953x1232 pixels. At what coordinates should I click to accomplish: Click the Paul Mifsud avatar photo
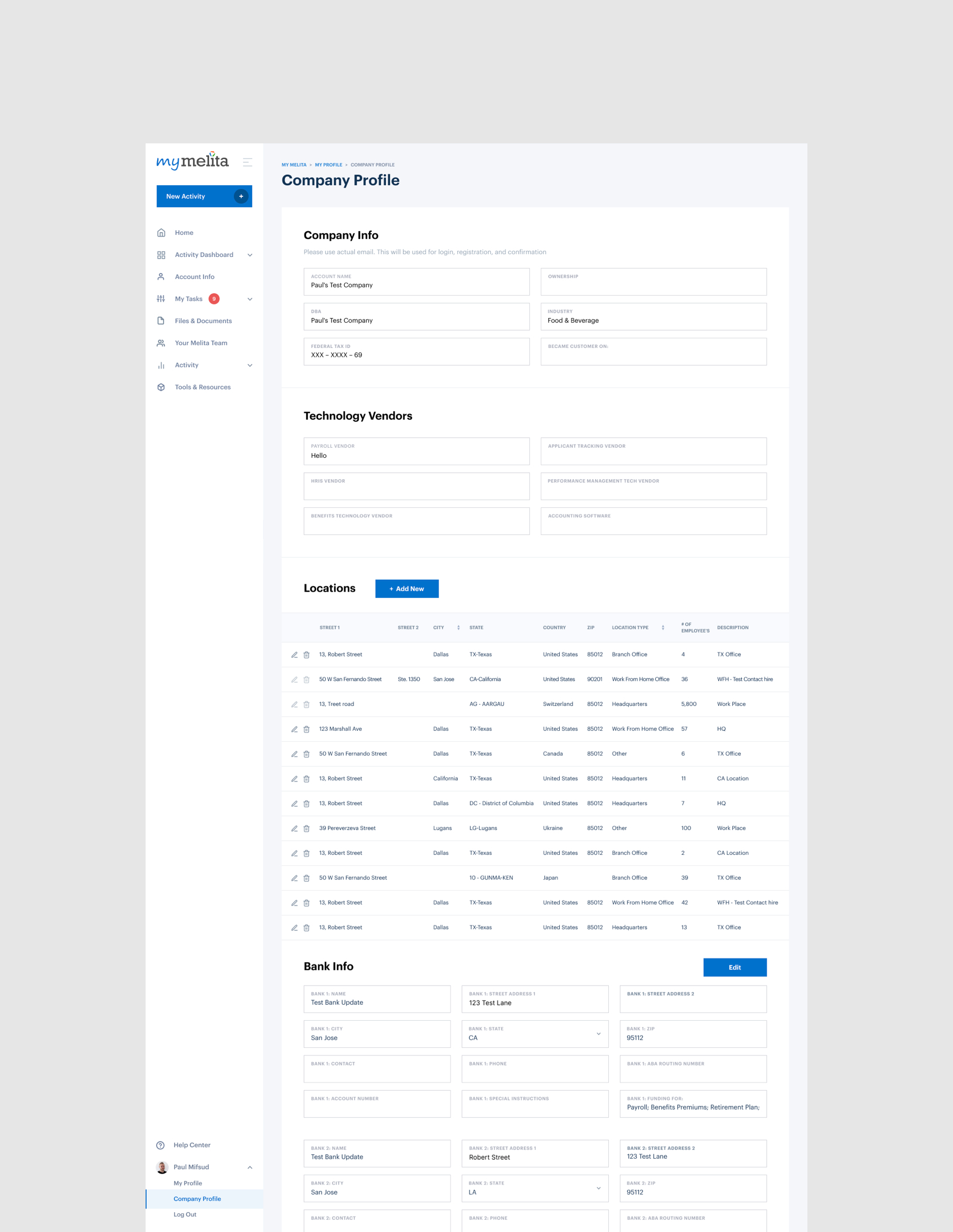pyautogui.click(x=162, y=1167)
